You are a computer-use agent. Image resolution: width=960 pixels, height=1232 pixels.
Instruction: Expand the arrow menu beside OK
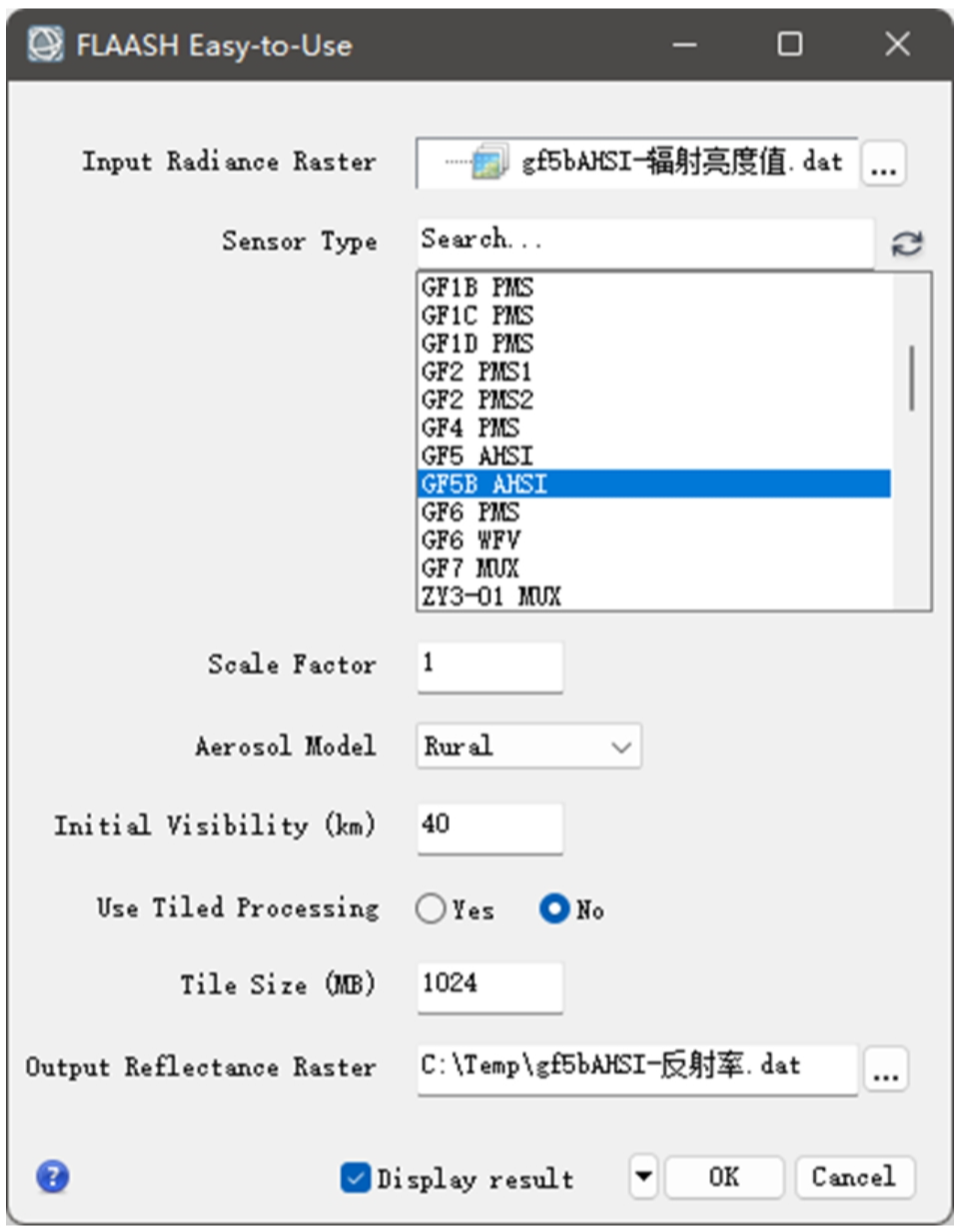pyautogui.click(x=643, y=1176)
